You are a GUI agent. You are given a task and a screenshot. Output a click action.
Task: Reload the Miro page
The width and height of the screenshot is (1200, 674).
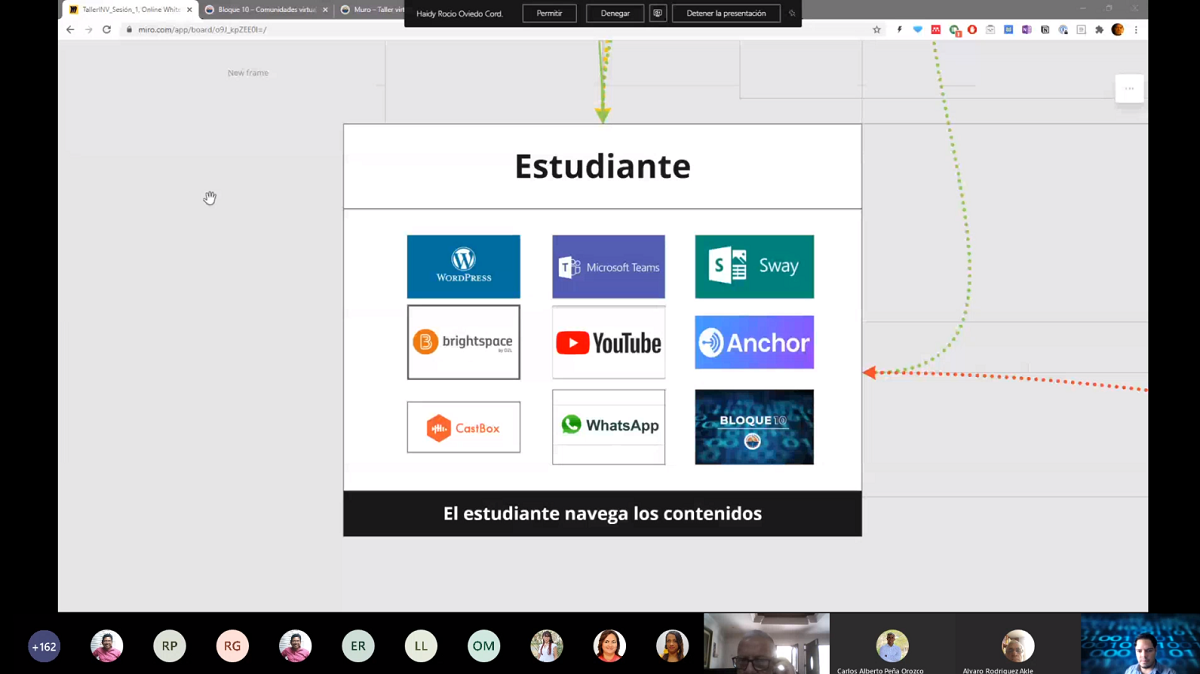tap(106, 30)
